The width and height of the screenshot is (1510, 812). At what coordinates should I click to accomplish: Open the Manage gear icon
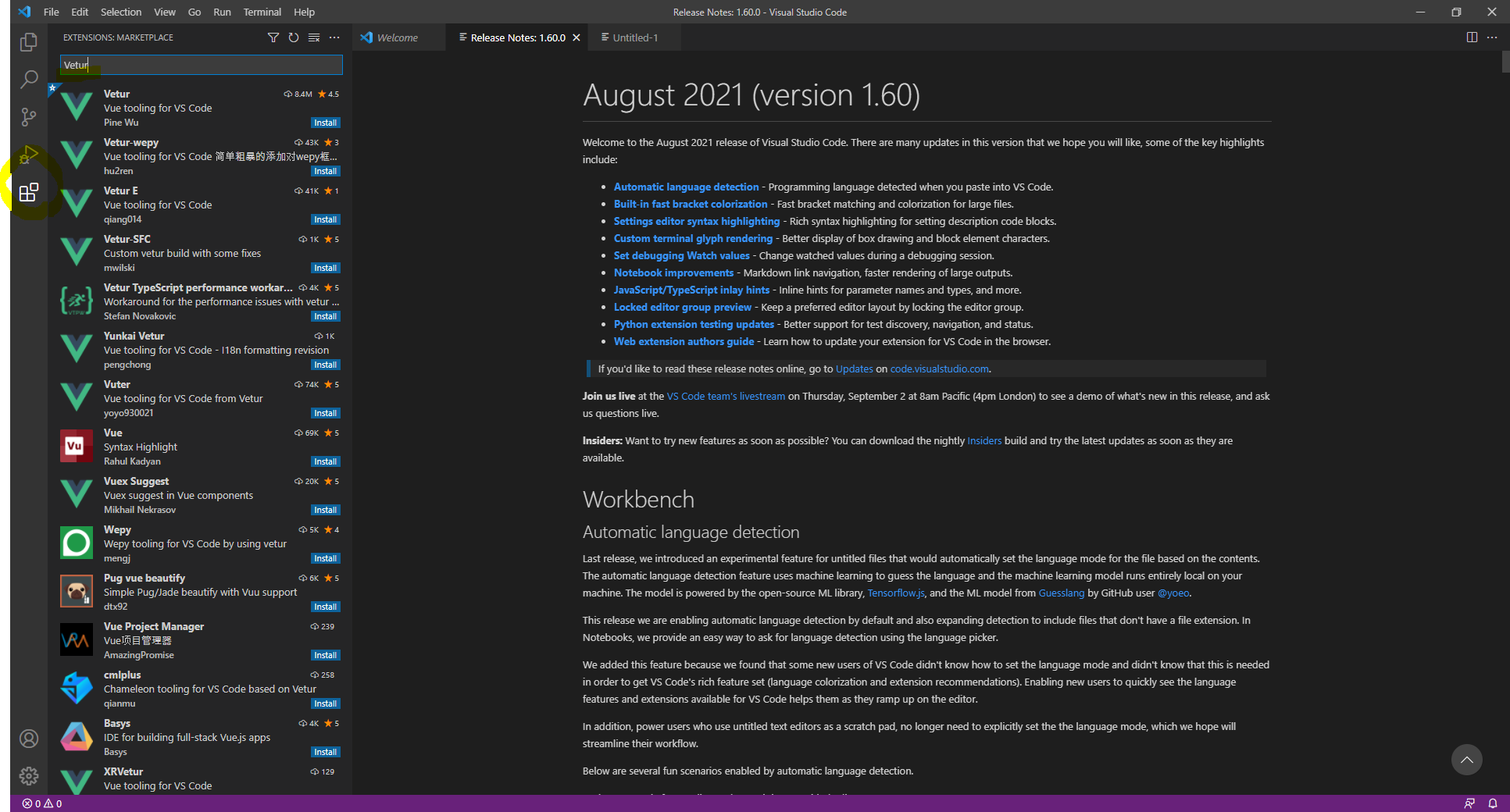tap(29, 776)
